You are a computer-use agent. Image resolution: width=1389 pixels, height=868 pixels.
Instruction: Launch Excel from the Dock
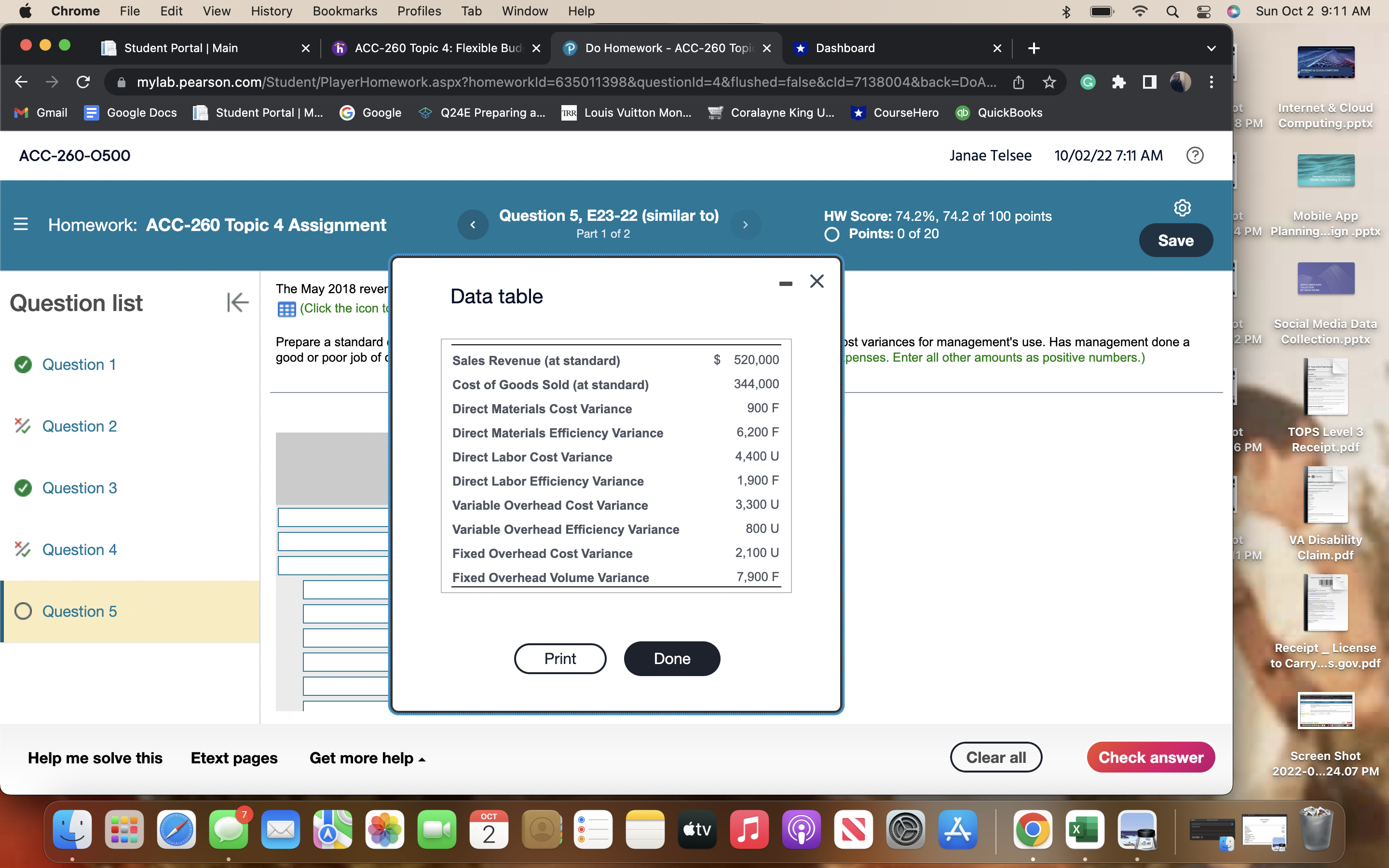[x=1084, y=829]
